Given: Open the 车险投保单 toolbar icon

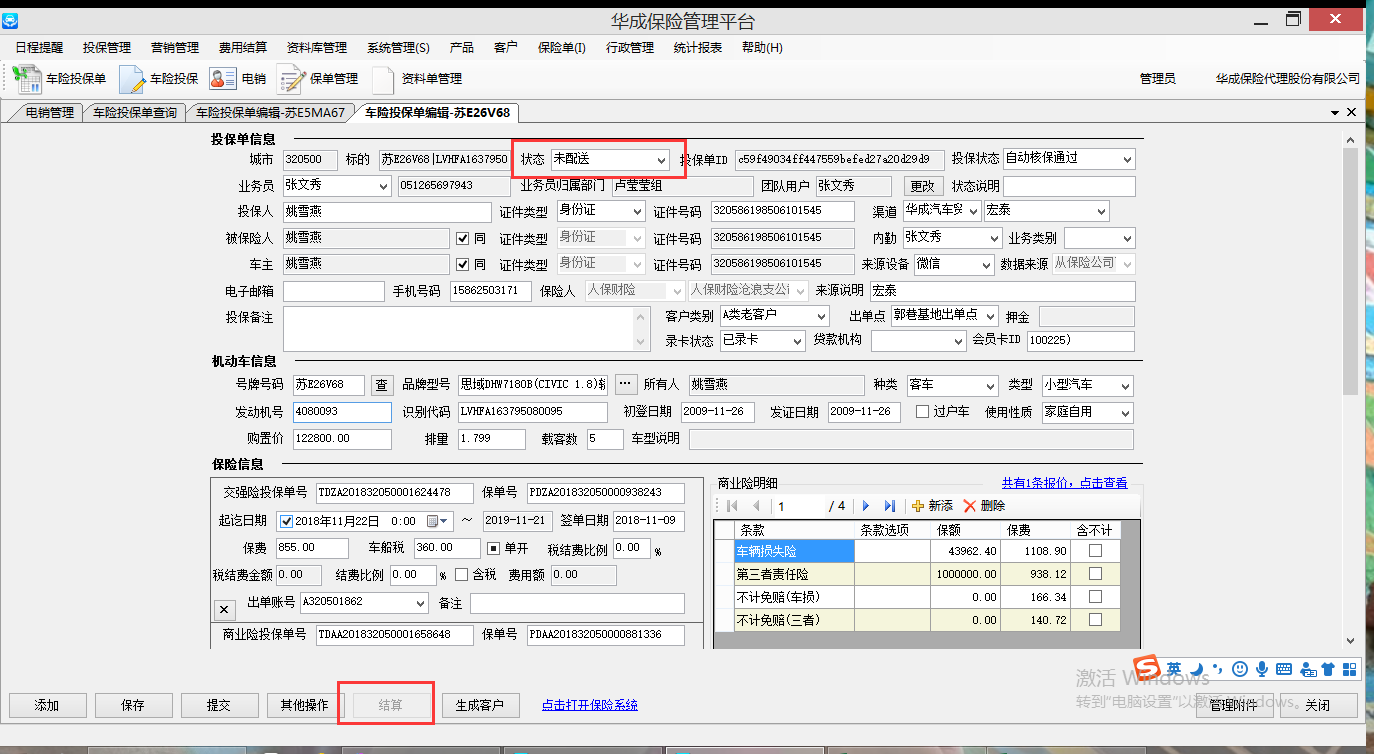Looking at the screenshot, I should point(28,79).
